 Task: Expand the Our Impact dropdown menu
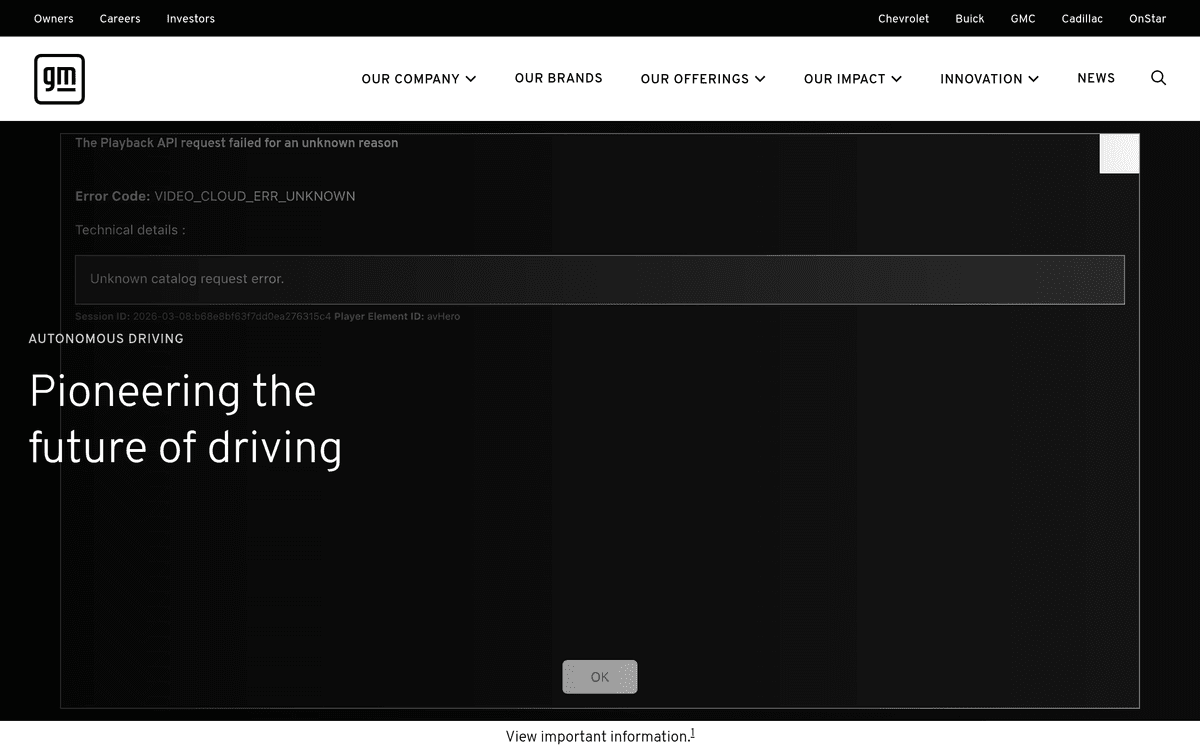click(x=852, y=79)
